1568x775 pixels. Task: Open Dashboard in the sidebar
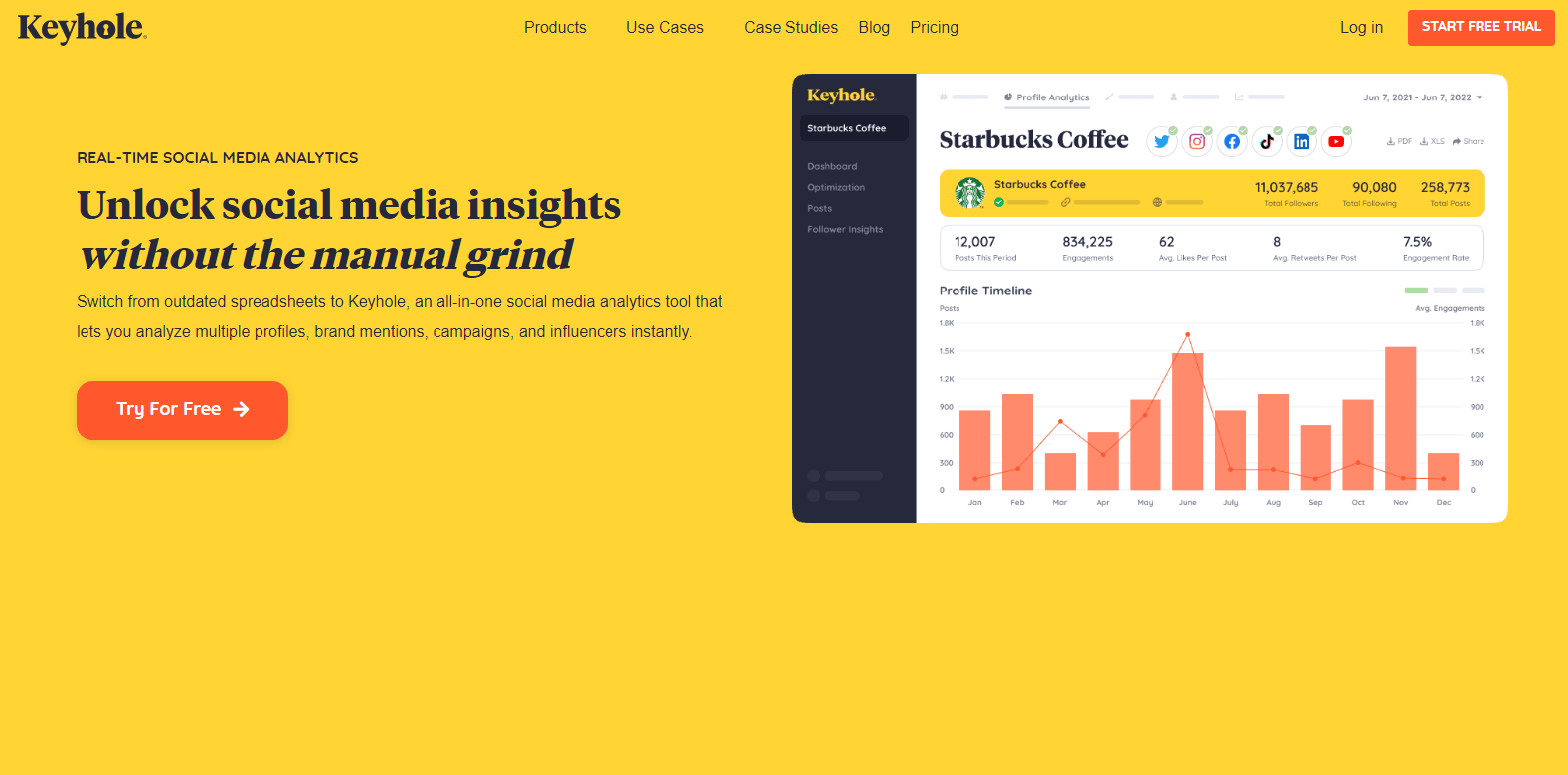coord(832,167)
